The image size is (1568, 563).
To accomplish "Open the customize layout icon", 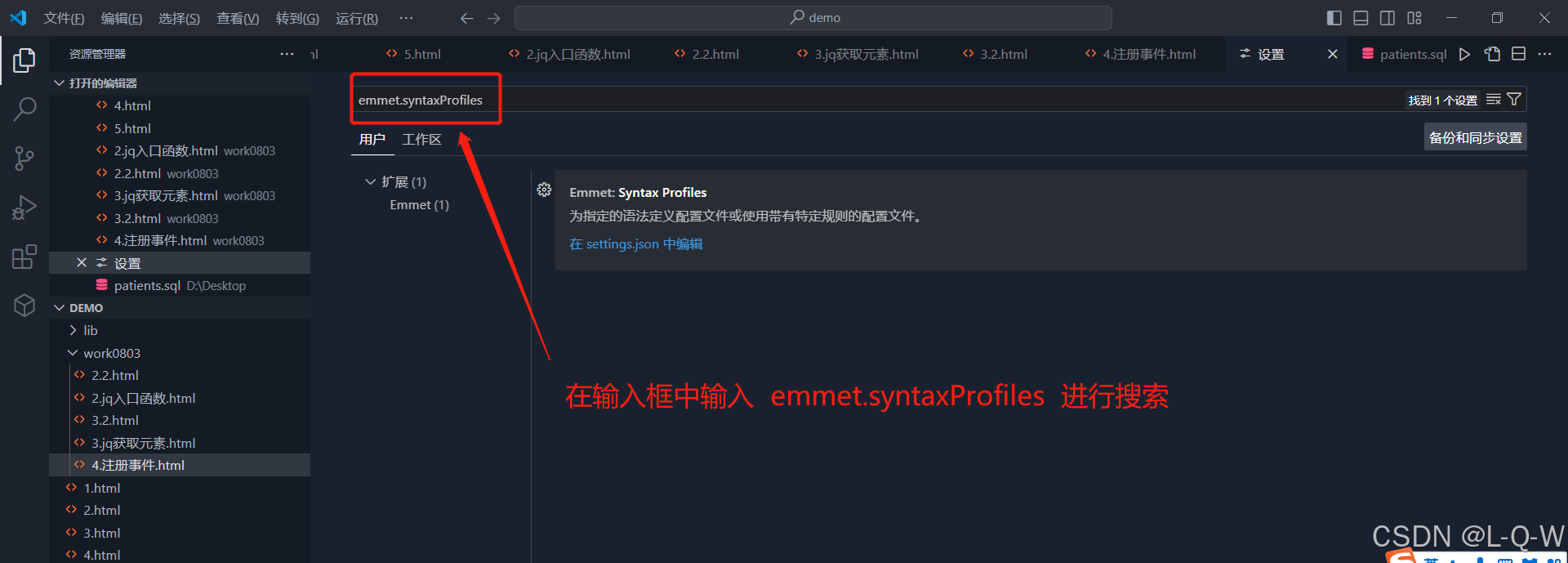I will click(1414, 18).
